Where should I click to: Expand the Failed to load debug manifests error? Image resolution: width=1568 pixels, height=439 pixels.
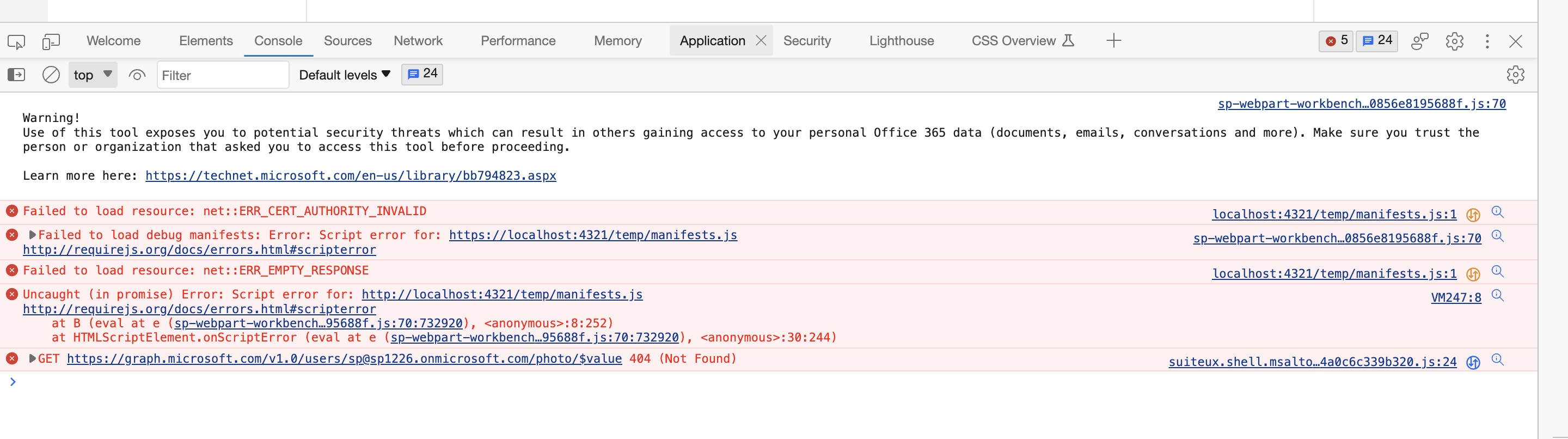coord(33,235)
